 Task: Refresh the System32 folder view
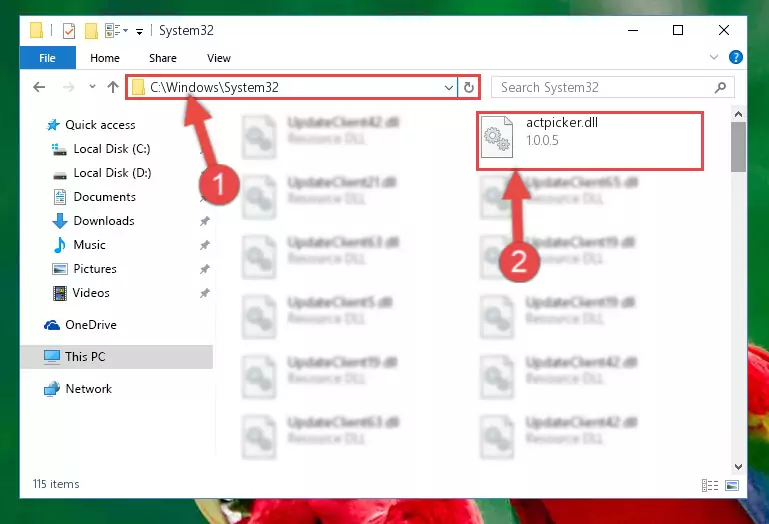click(468, 88)
